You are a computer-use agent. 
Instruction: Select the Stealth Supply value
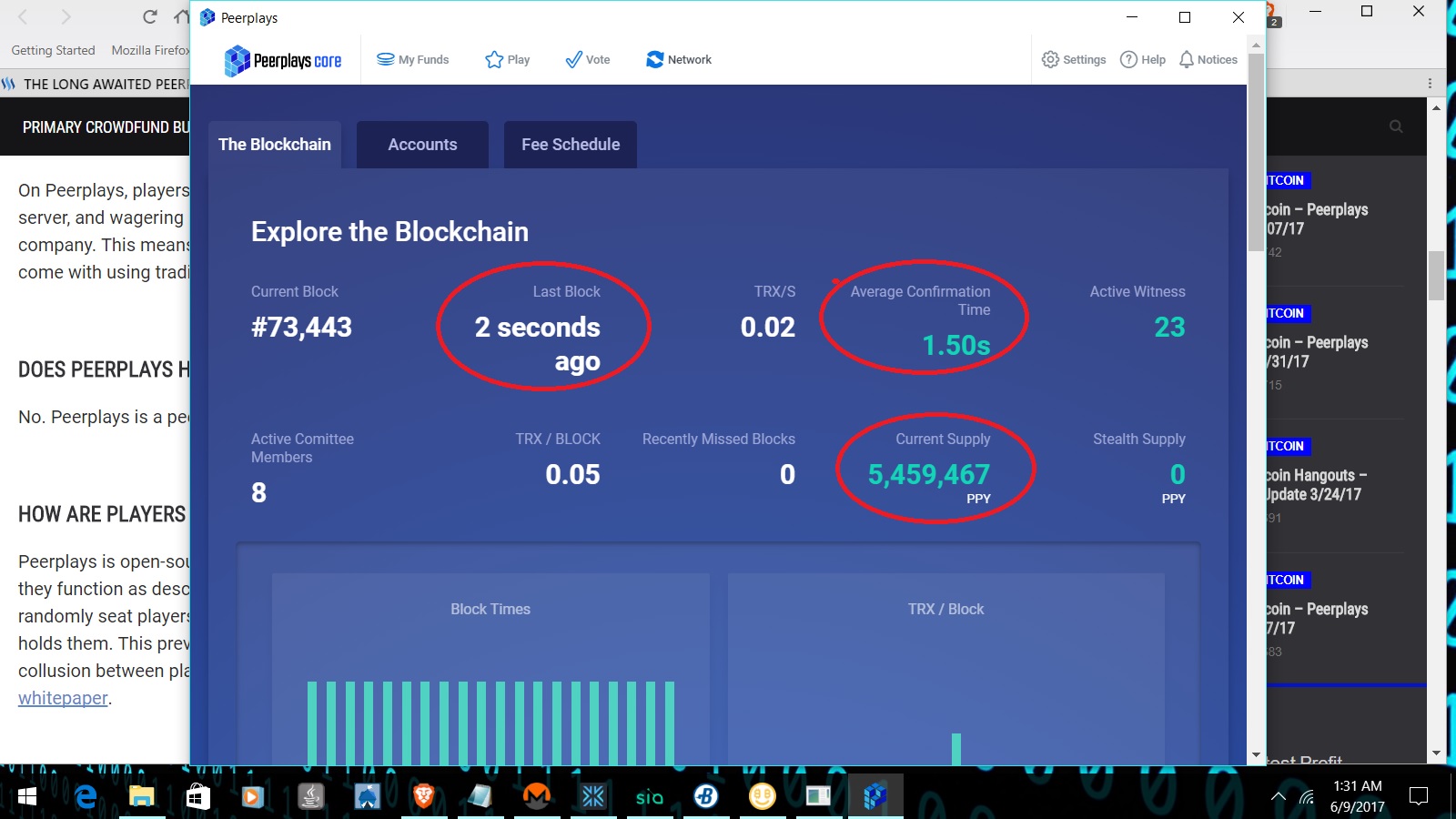point(1178,475)
